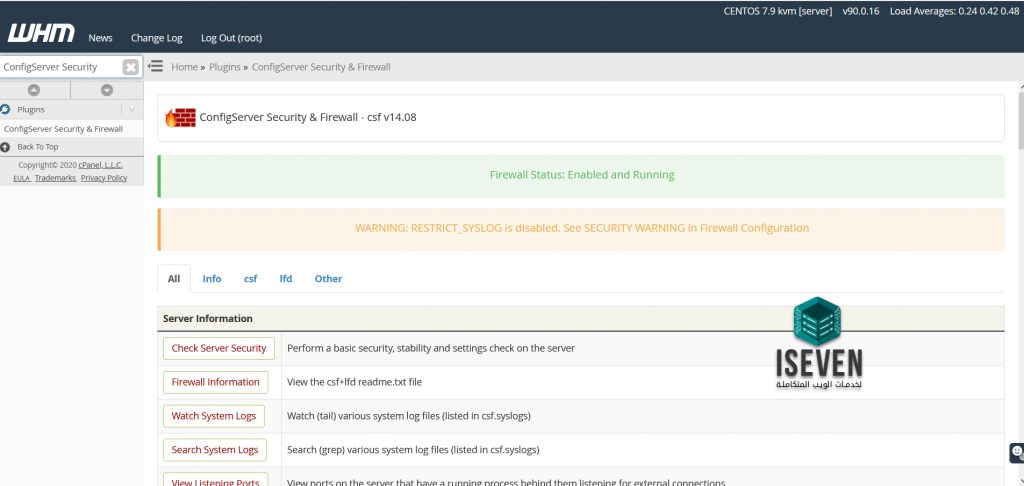This screenshot has height=486, width=1024.
Task: Click the CENTOS 7.9 kvm [server] text
Action: click(x=778, y=11)
